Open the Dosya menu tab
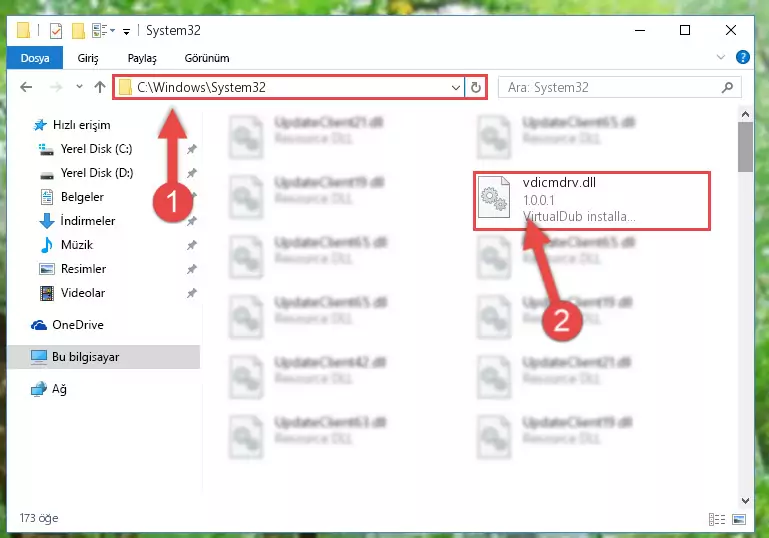 pos(35,58)
